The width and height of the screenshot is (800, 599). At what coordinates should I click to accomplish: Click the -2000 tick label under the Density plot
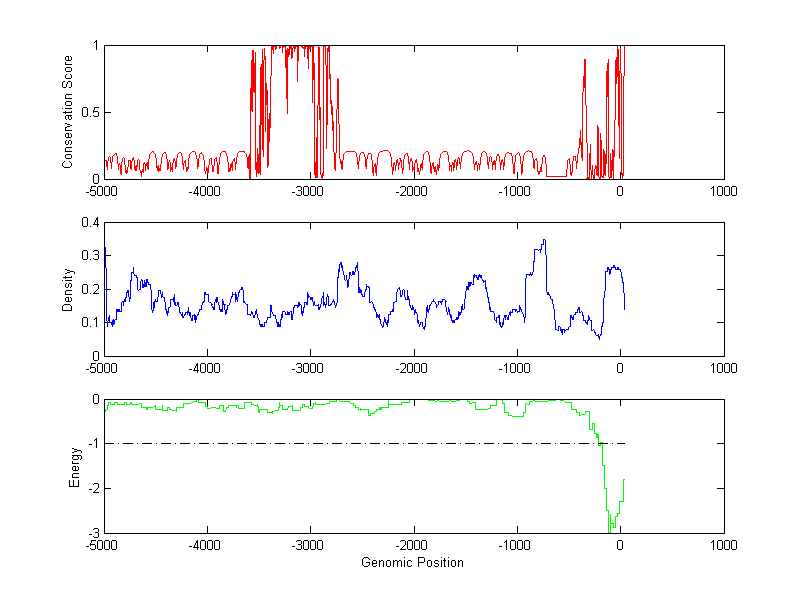[x=413, y=368]
